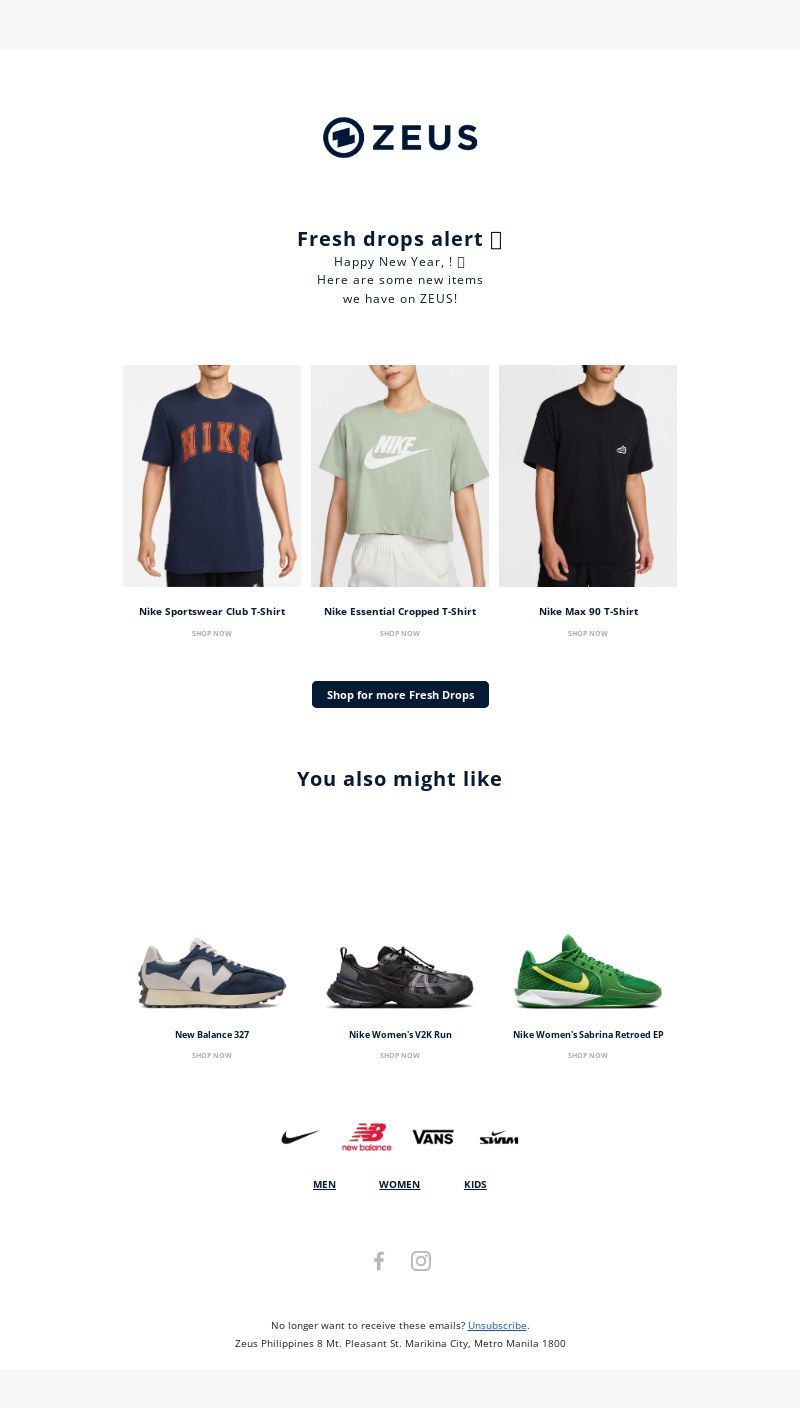
Task: Select the navy Nike Sportswear Club shirt image
Action: (x=212, y=476)
